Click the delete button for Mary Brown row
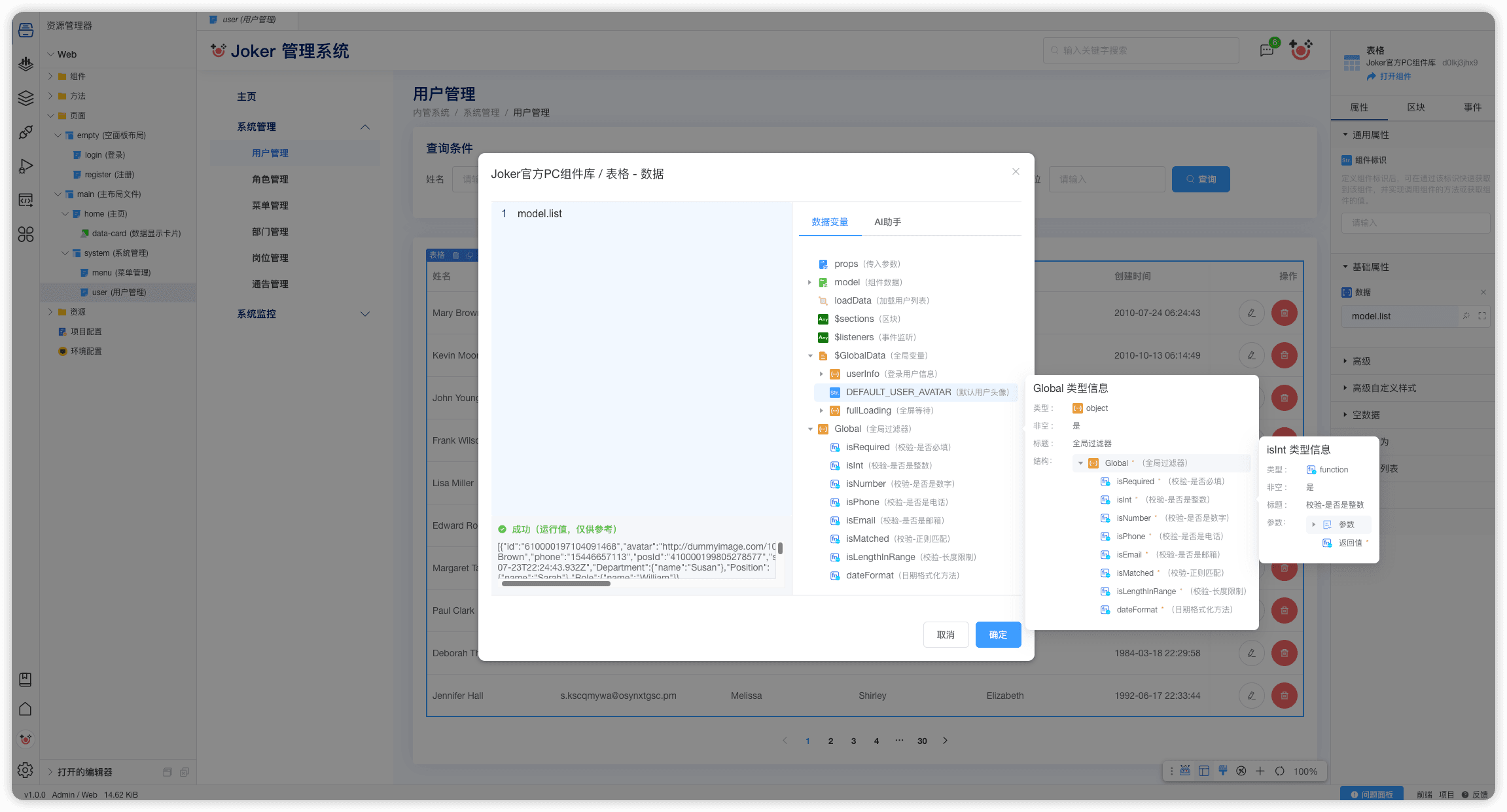The width and height of the screenshot is (1507, 812). (1284, 313)
